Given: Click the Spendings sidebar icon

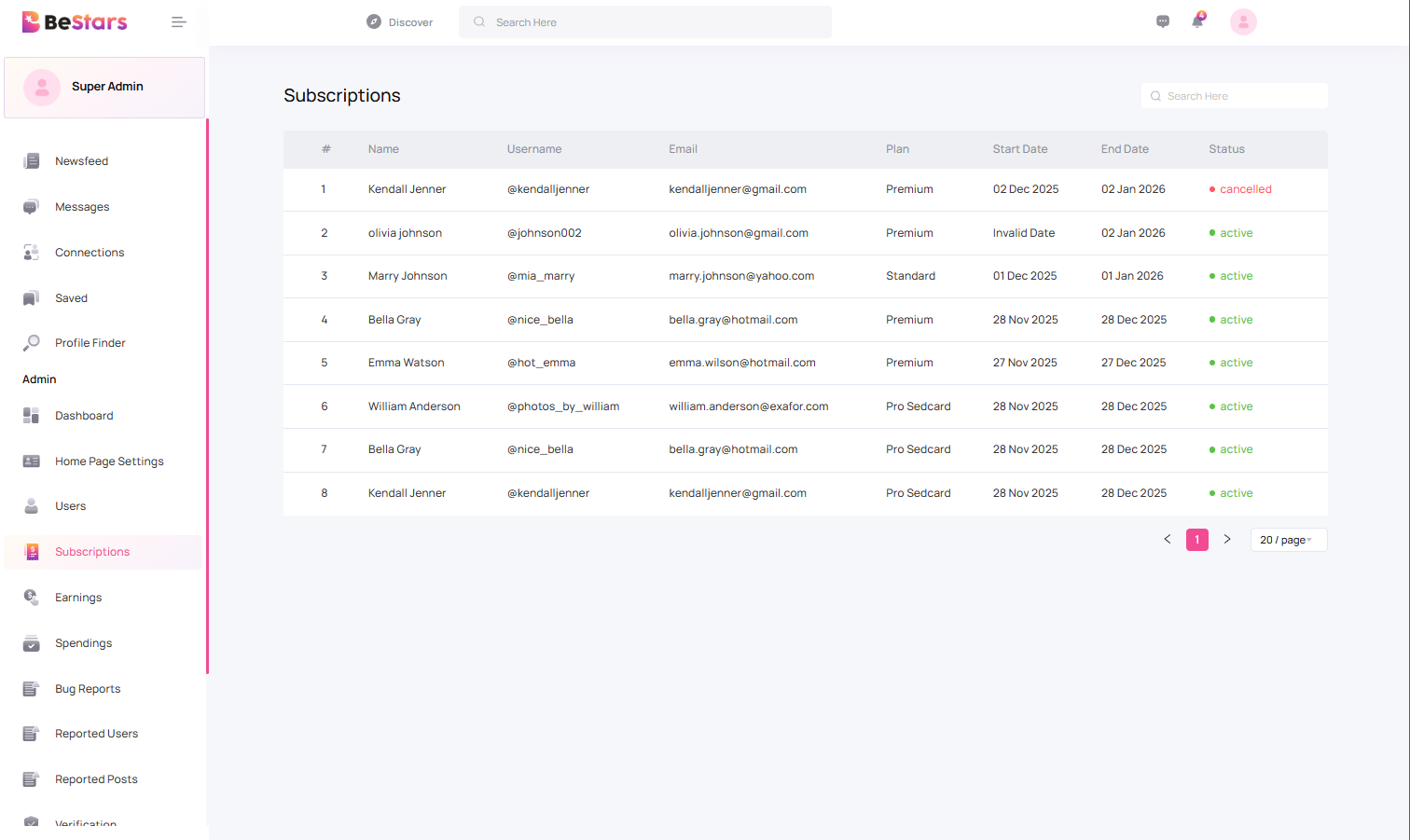Looking at the screenshot, I should tap(32, 642).
